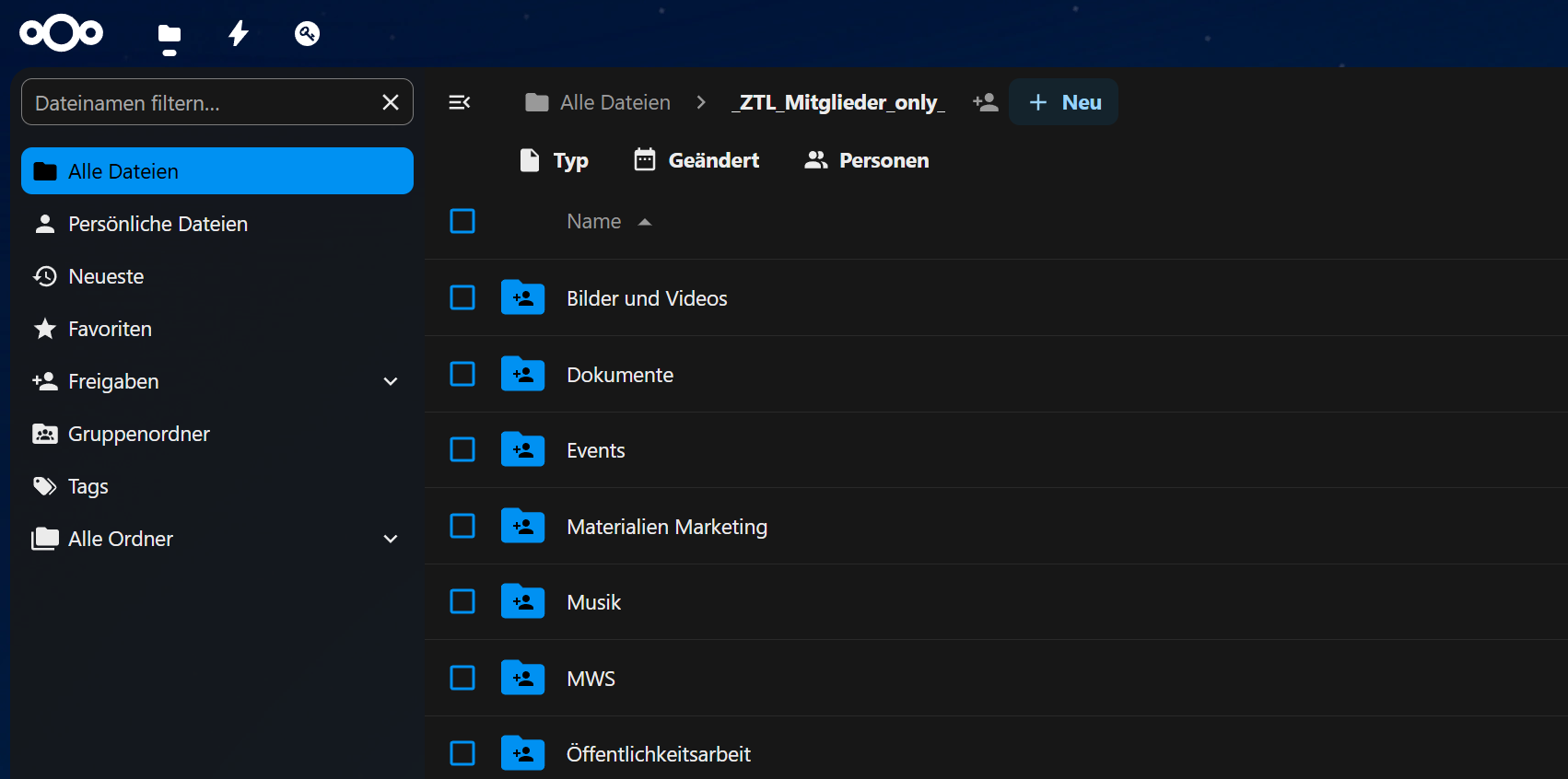Open Favoriten view
Viewport: 1568px width, 779px height.
[x=217, y=329]
